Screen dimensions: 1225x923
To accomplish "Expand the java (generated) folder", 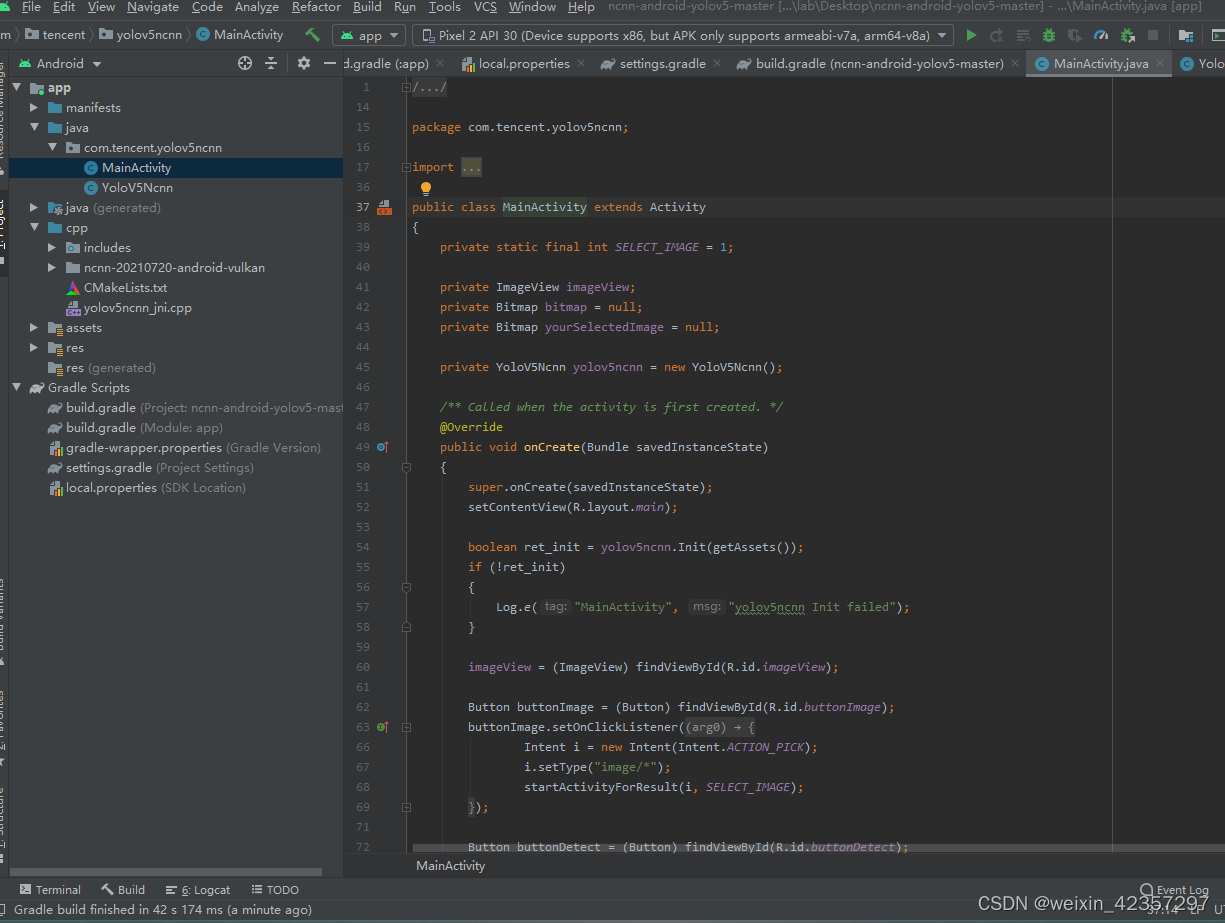I will tap(34, 208).
